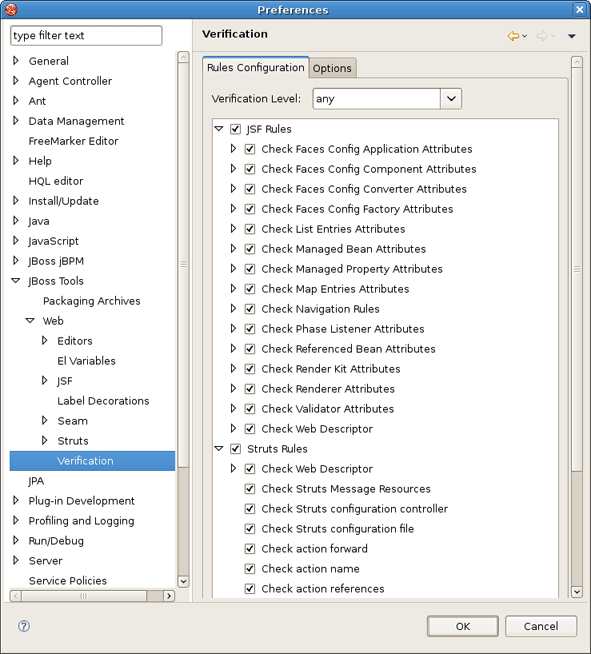Open the view menu triangle icon
This screenshot has width=591, height=654.
pyautogui.click(x=572, y=36)
